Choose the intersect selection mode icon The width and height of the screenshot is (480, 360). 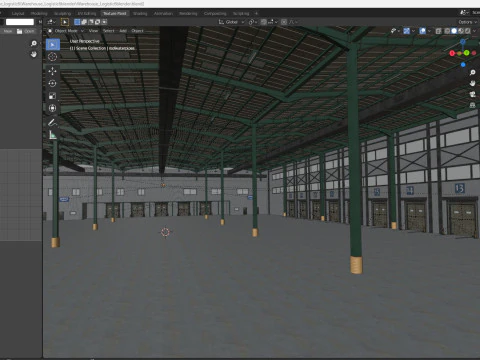(104, 22)
